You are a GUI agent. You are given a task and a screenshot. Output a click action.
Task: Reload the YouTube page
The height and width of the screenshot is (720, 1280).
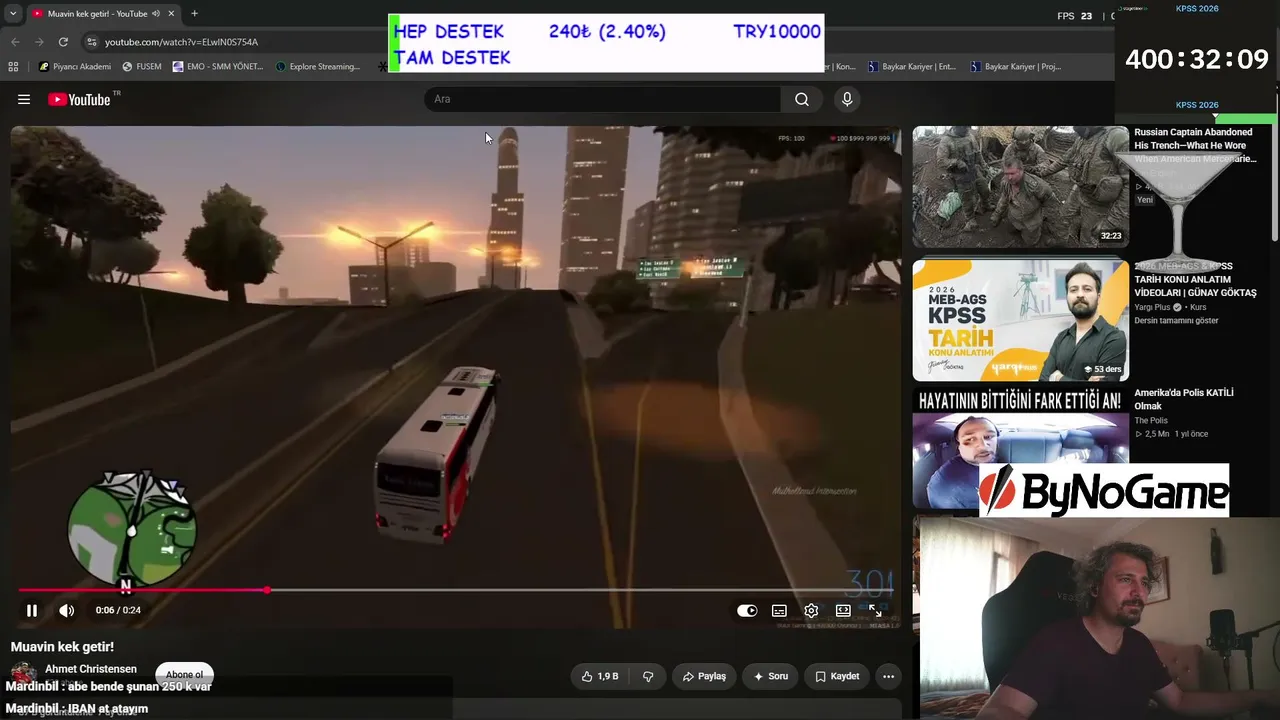pyautogui.click(x=63, y=42)
